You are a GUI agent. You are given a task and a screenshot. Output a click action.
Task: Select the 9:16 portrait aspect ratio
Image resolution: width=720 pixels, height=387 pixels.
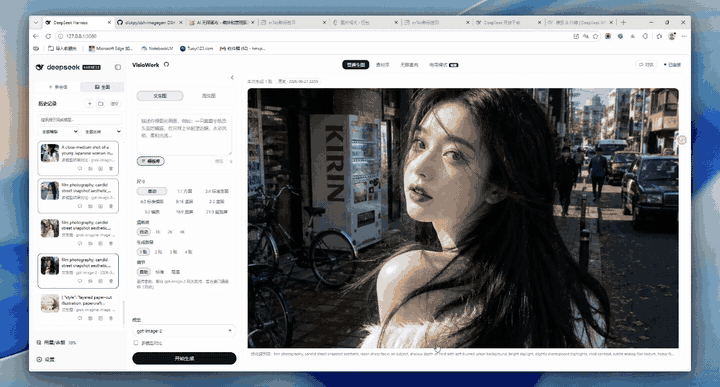(x=185, y=202)
